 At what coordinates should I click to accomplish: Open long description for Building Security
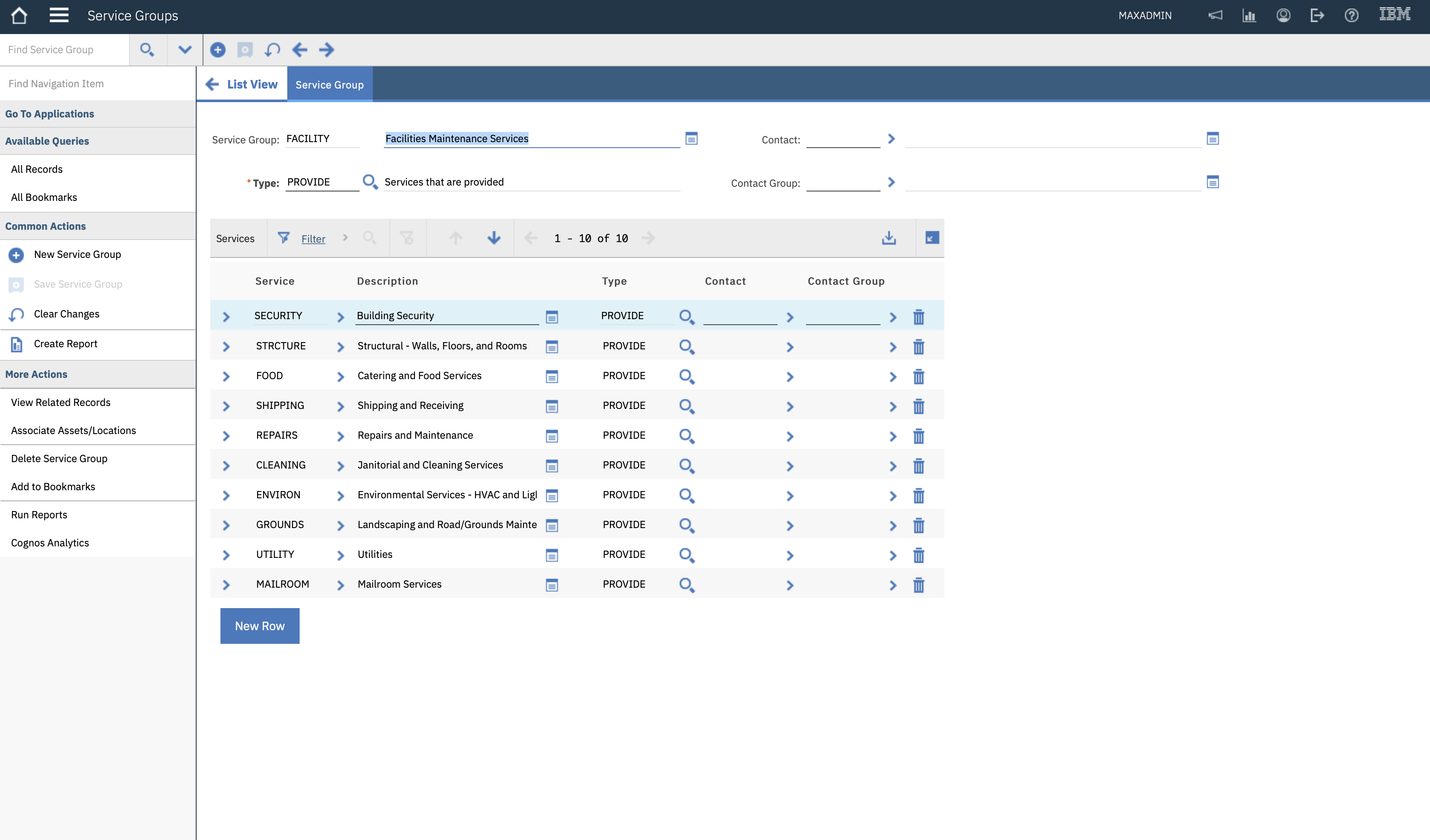(x=552, y=317)
